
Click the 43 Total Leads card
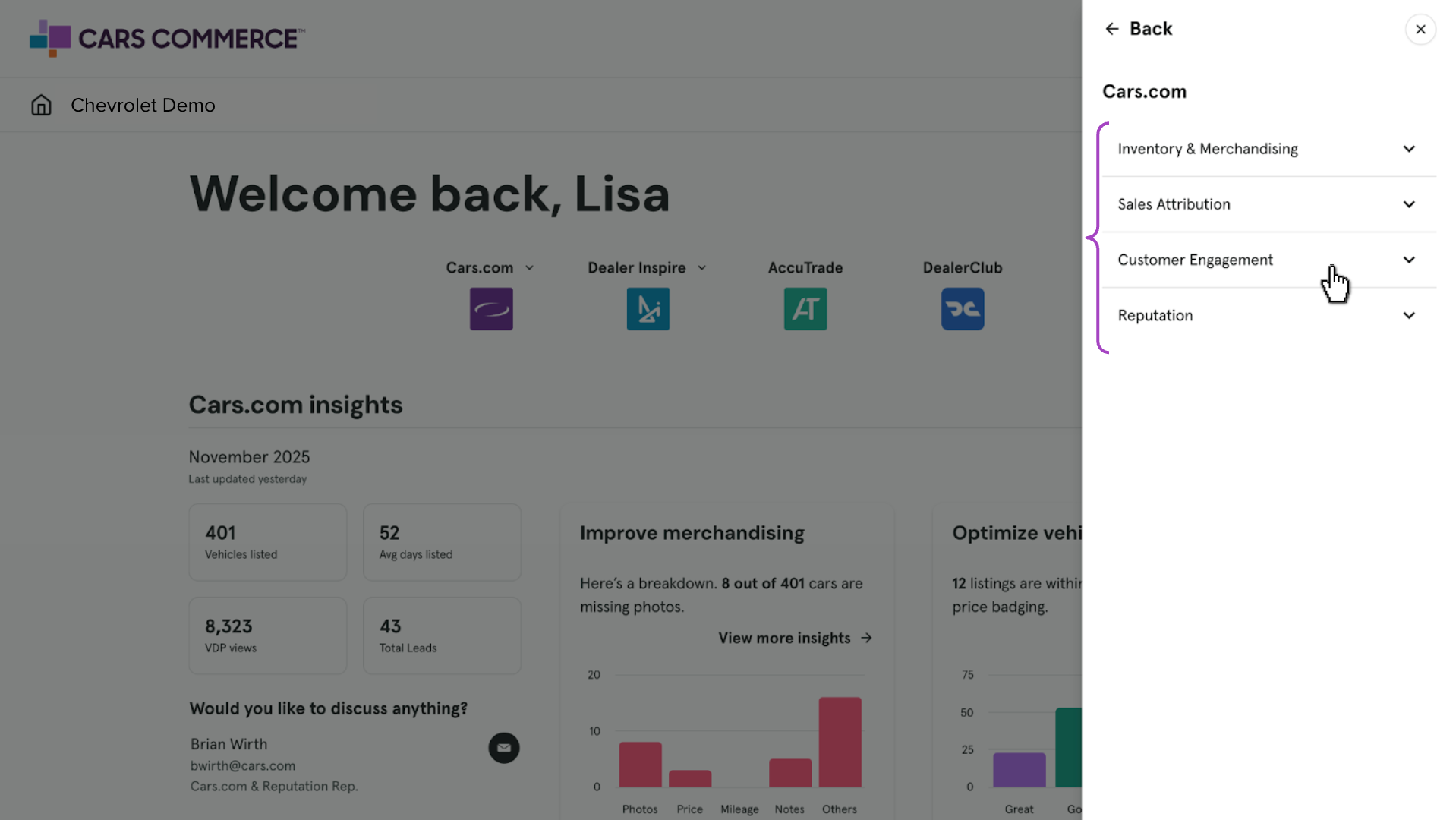tap(442, 635)
